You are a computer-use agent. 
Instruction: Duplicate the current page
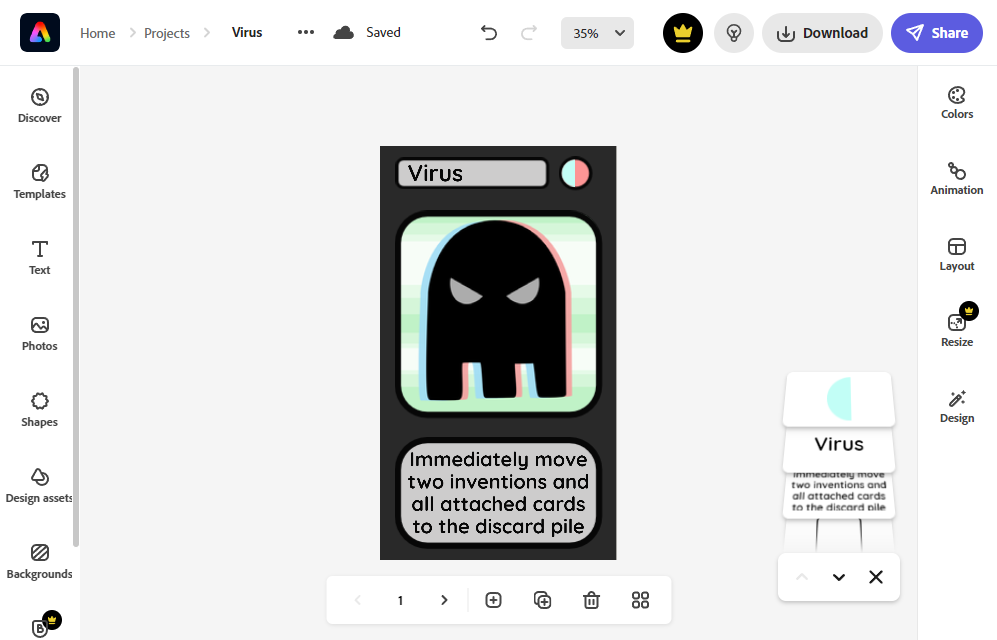click(542, 600)
